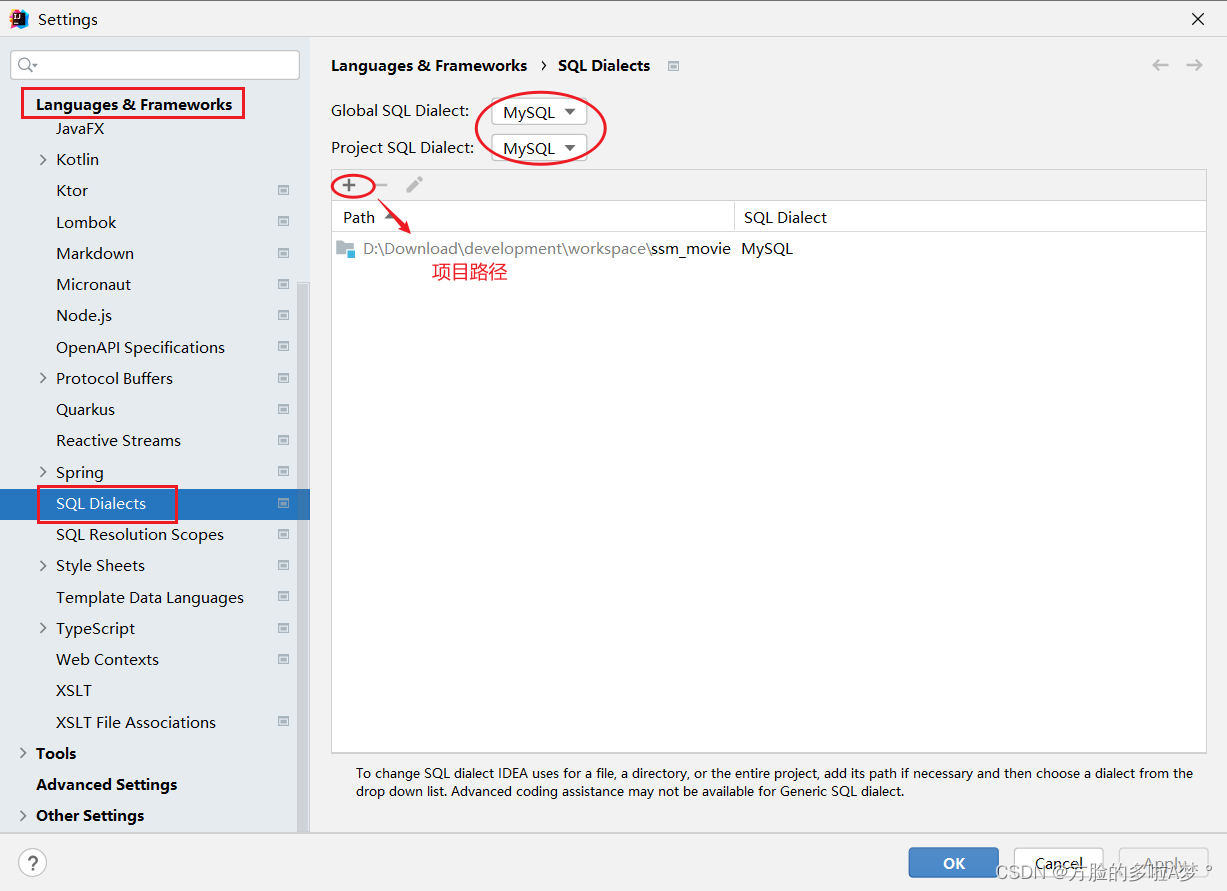Click the settings tree scrollbar

(x=303, y=555)
